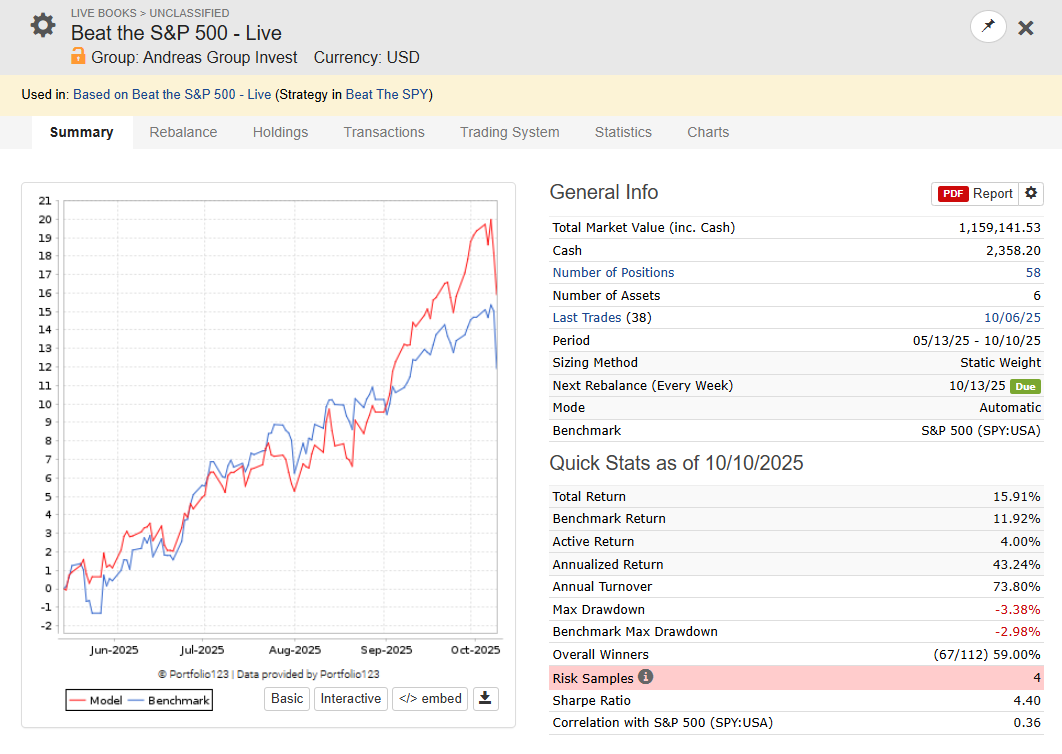1062x754 pixels.
Task: Click the Cash value 2,358.20
Action: click(1013, 250)
